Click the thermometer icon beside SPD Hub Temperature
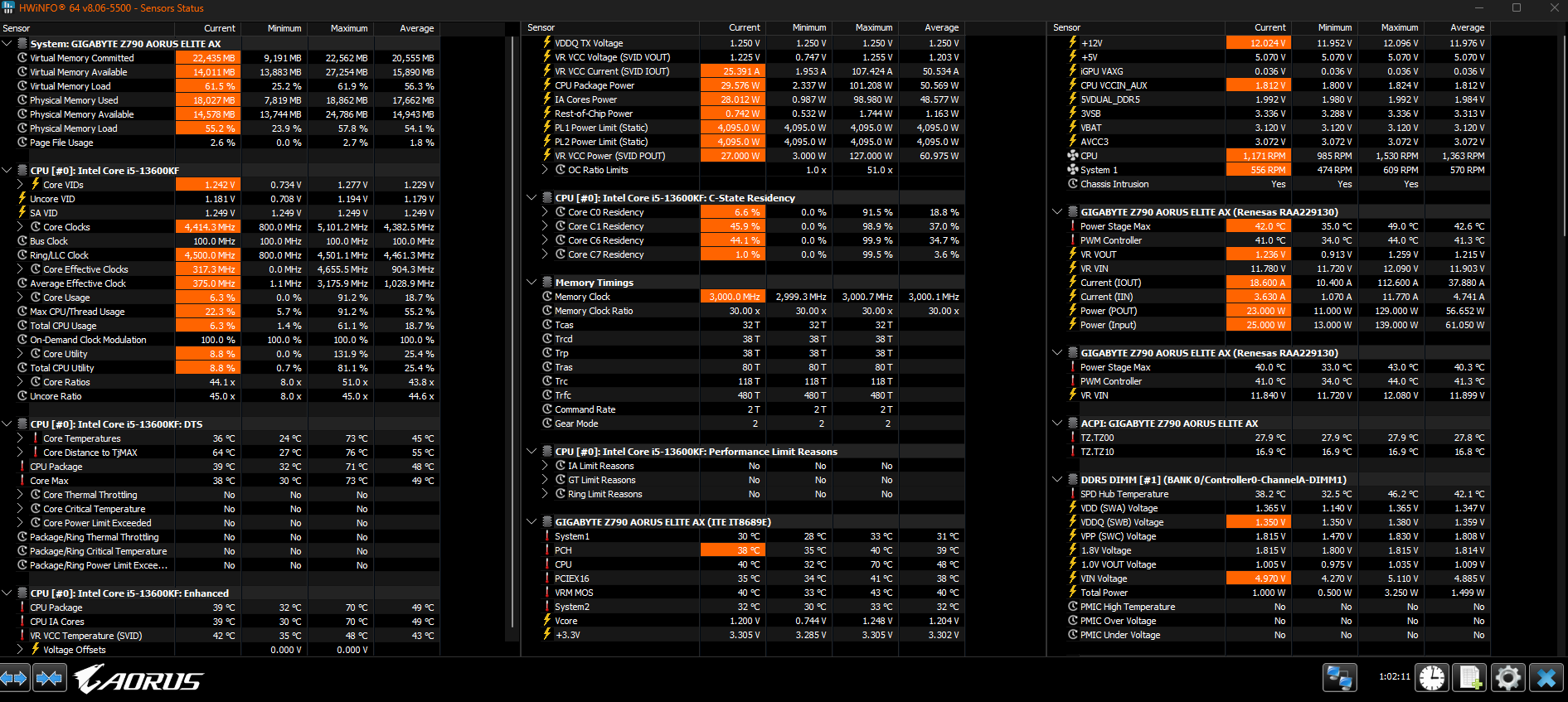The width and height of the screenshot is (1568, 702). point(1073,494)
